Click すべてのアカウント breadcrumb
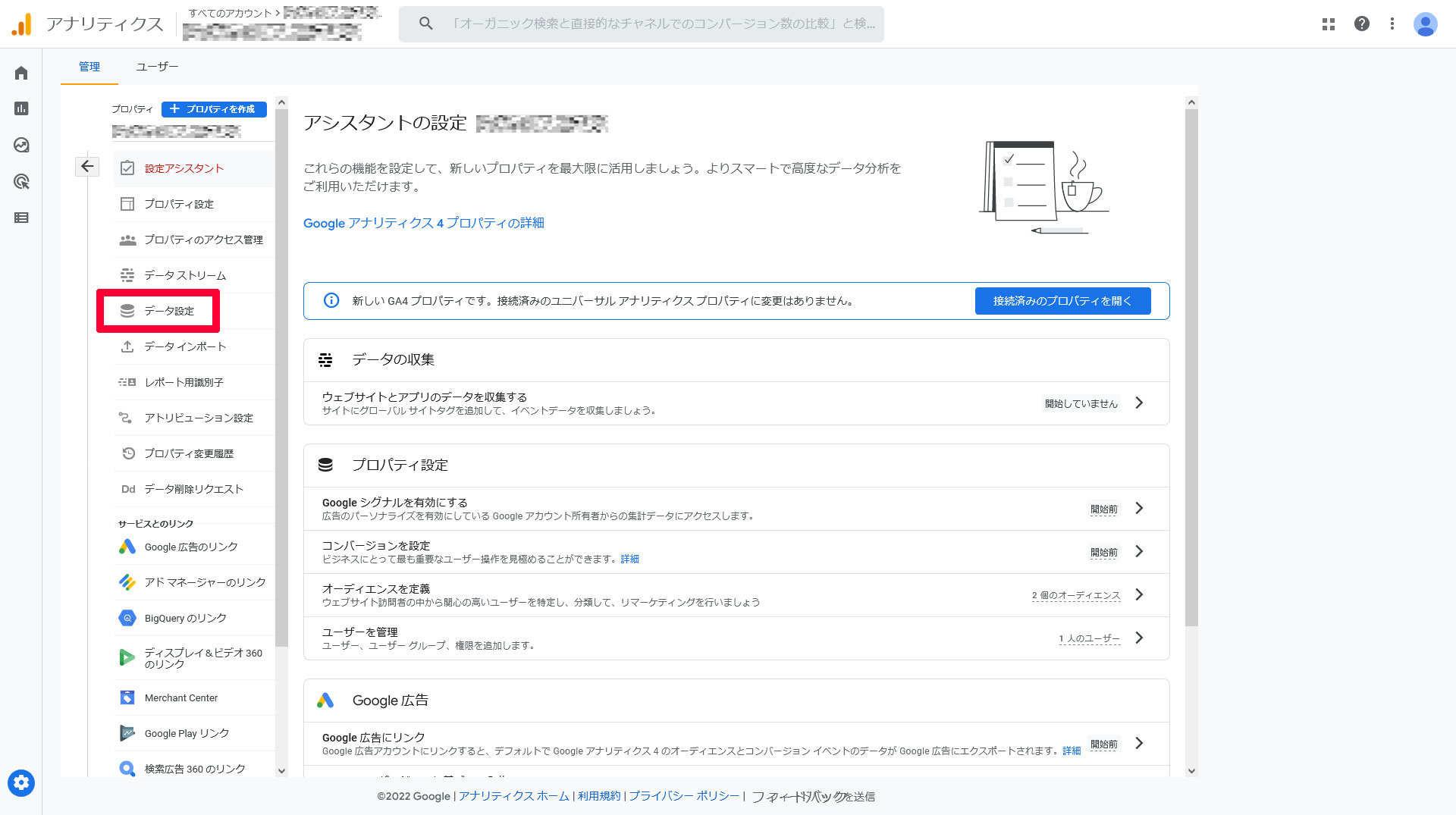The image size is (1456, 815). click(230, 13)
